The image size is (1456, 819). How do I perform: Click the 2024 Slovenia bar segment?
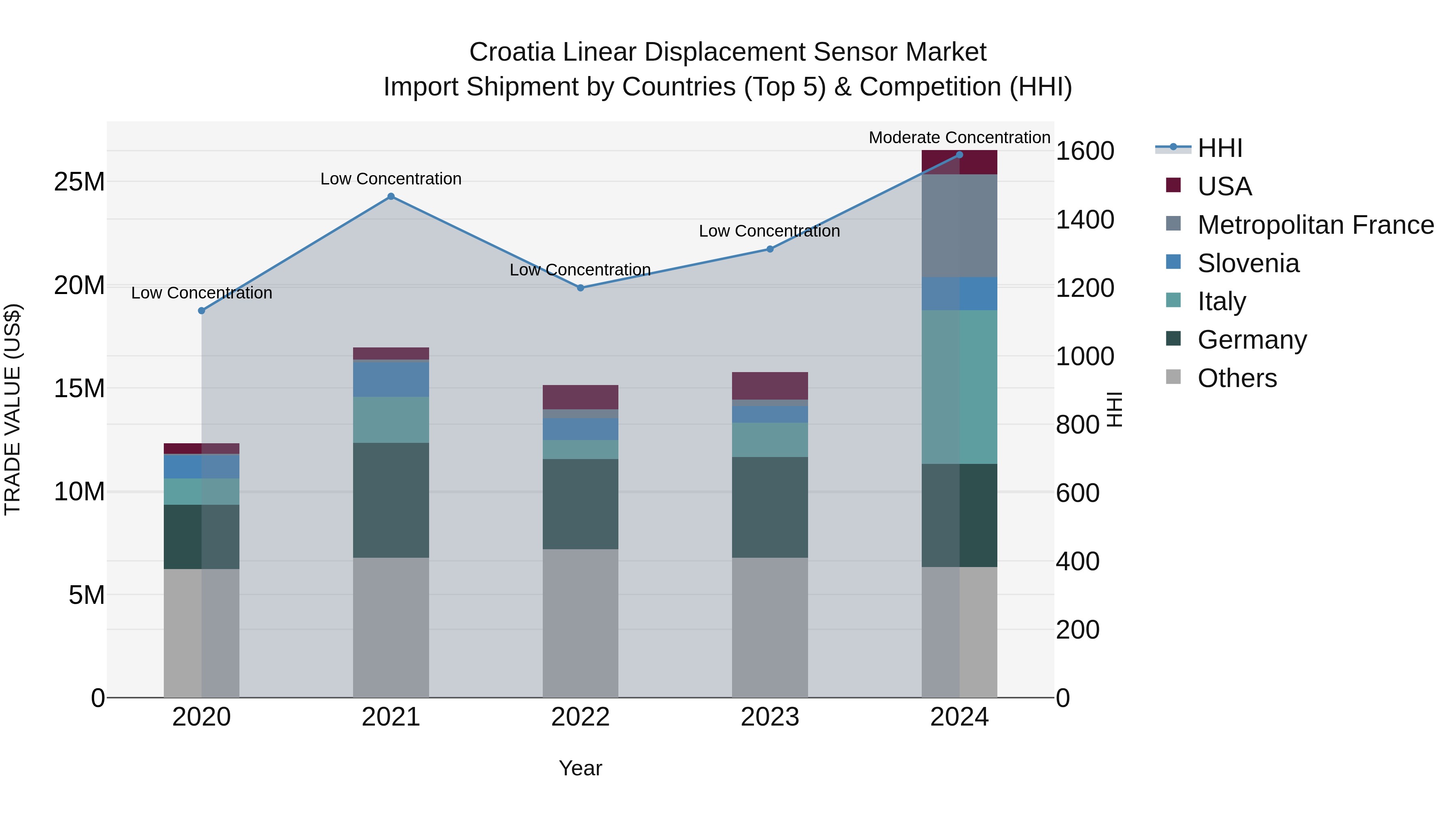959,294
